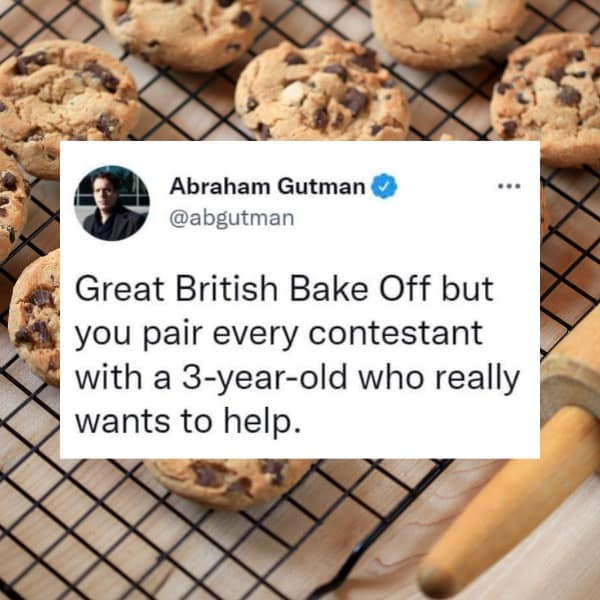Click the cookie directly above the tweet card

click(321, 90)
